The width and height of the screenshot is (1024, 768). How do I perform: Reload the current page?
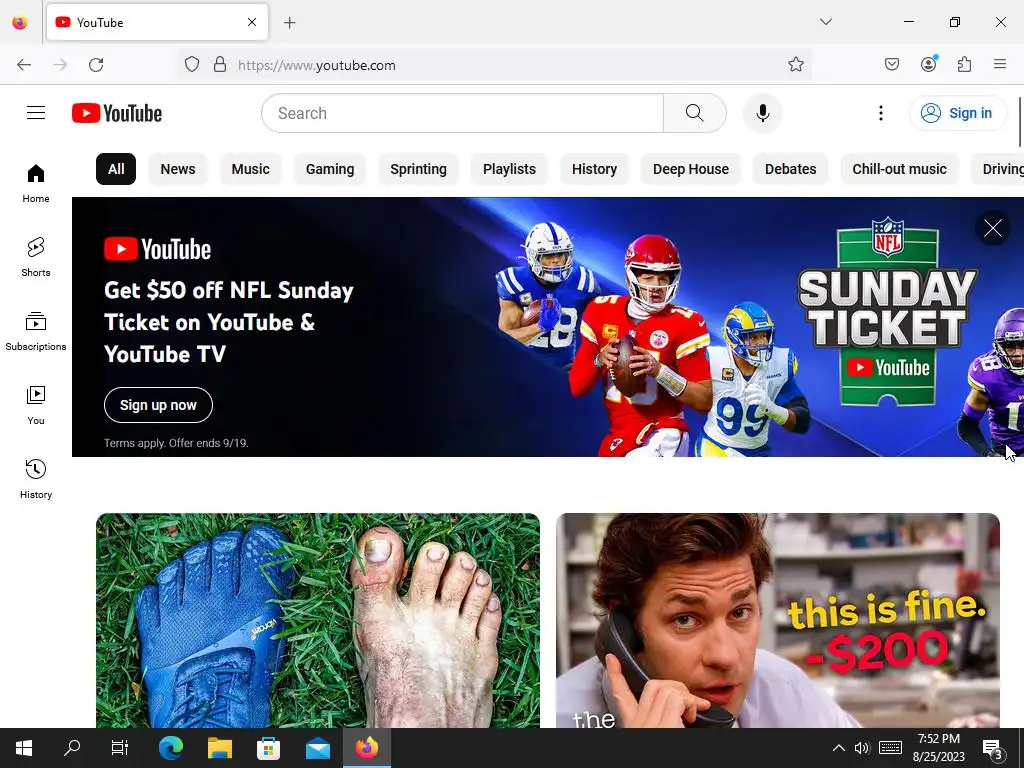pyautogui.click(x=96, y=65)
